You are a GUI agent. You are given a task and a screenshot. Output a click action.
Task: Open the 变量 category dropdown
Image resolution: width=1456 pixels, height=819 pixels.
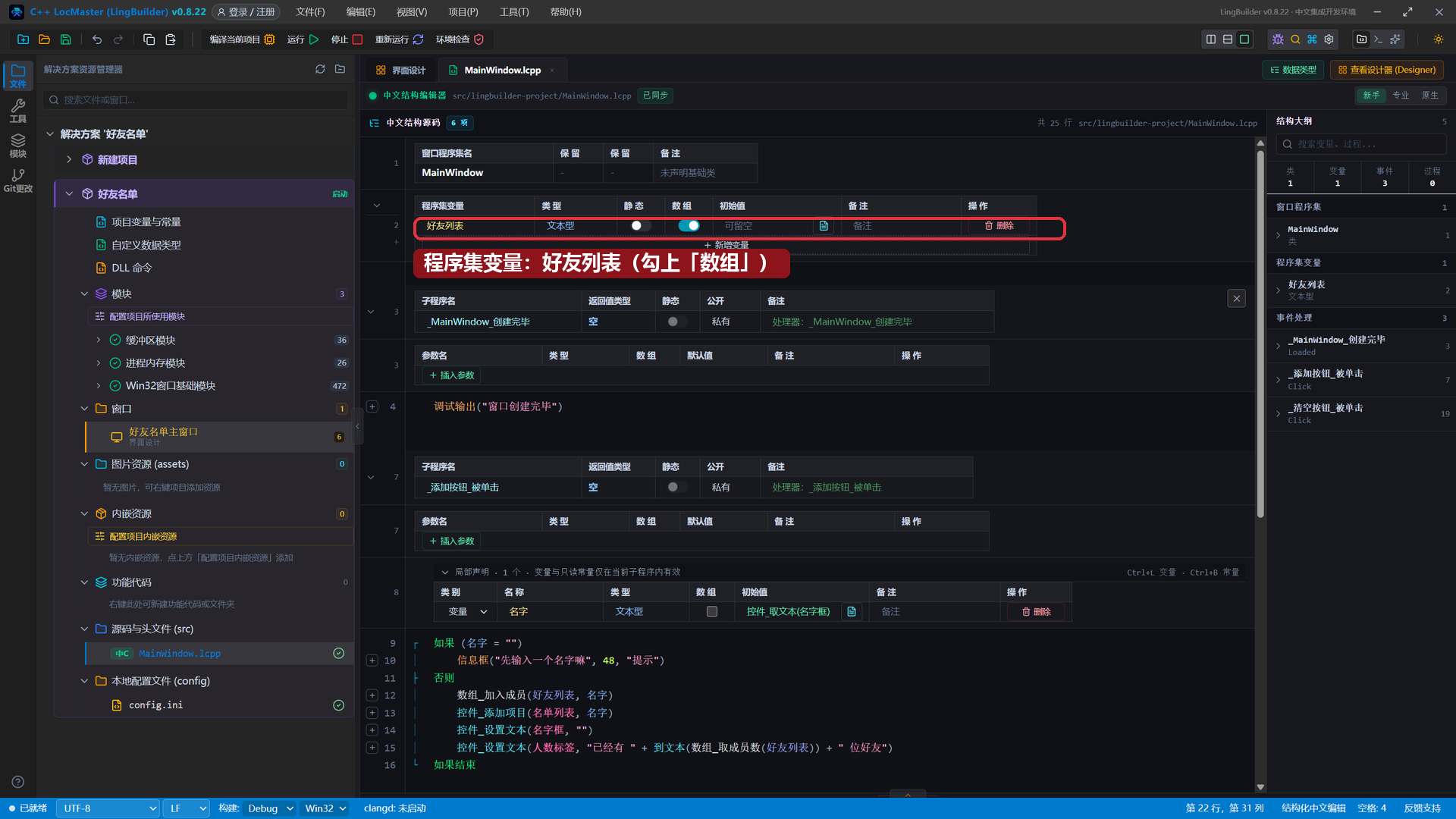pyautogui.click(x=466, y=611)
